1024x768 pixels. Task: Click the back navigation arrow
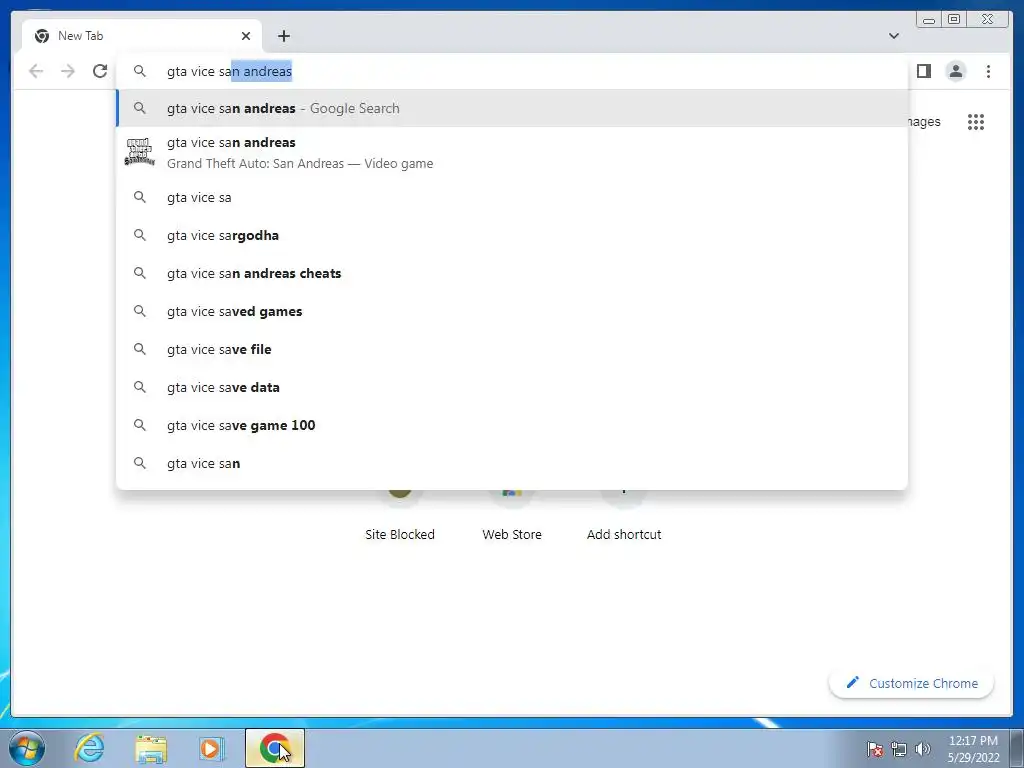36,71
